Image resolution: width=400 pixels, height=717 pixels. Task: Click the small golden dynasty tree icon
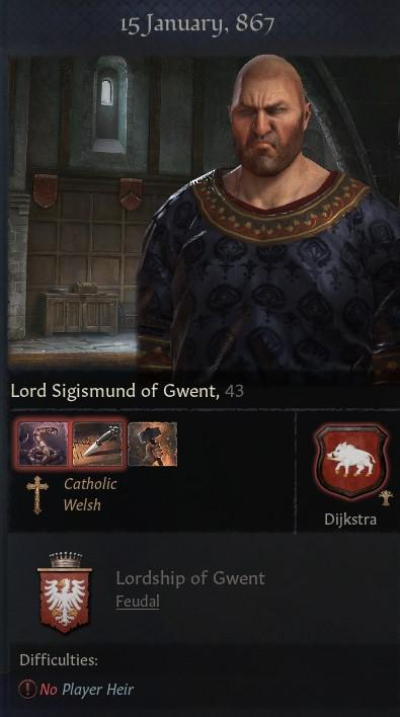point(385,498)
